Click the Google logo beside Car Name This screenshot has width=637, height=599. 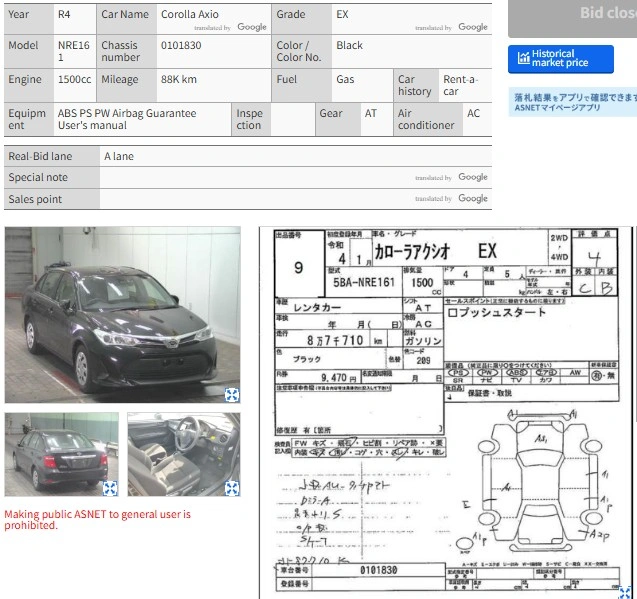point(252,27)
